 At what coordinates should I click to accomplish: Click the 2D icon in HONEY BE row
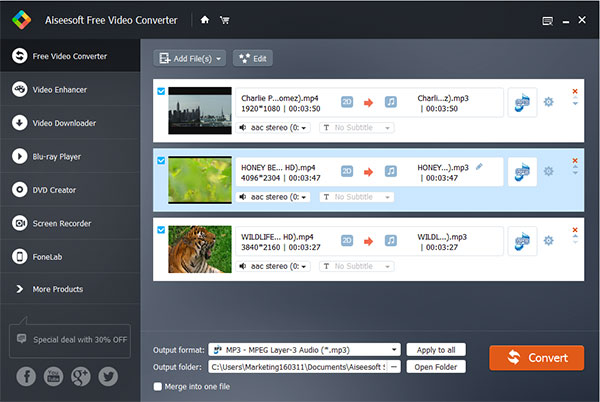(x=347, y=171)
